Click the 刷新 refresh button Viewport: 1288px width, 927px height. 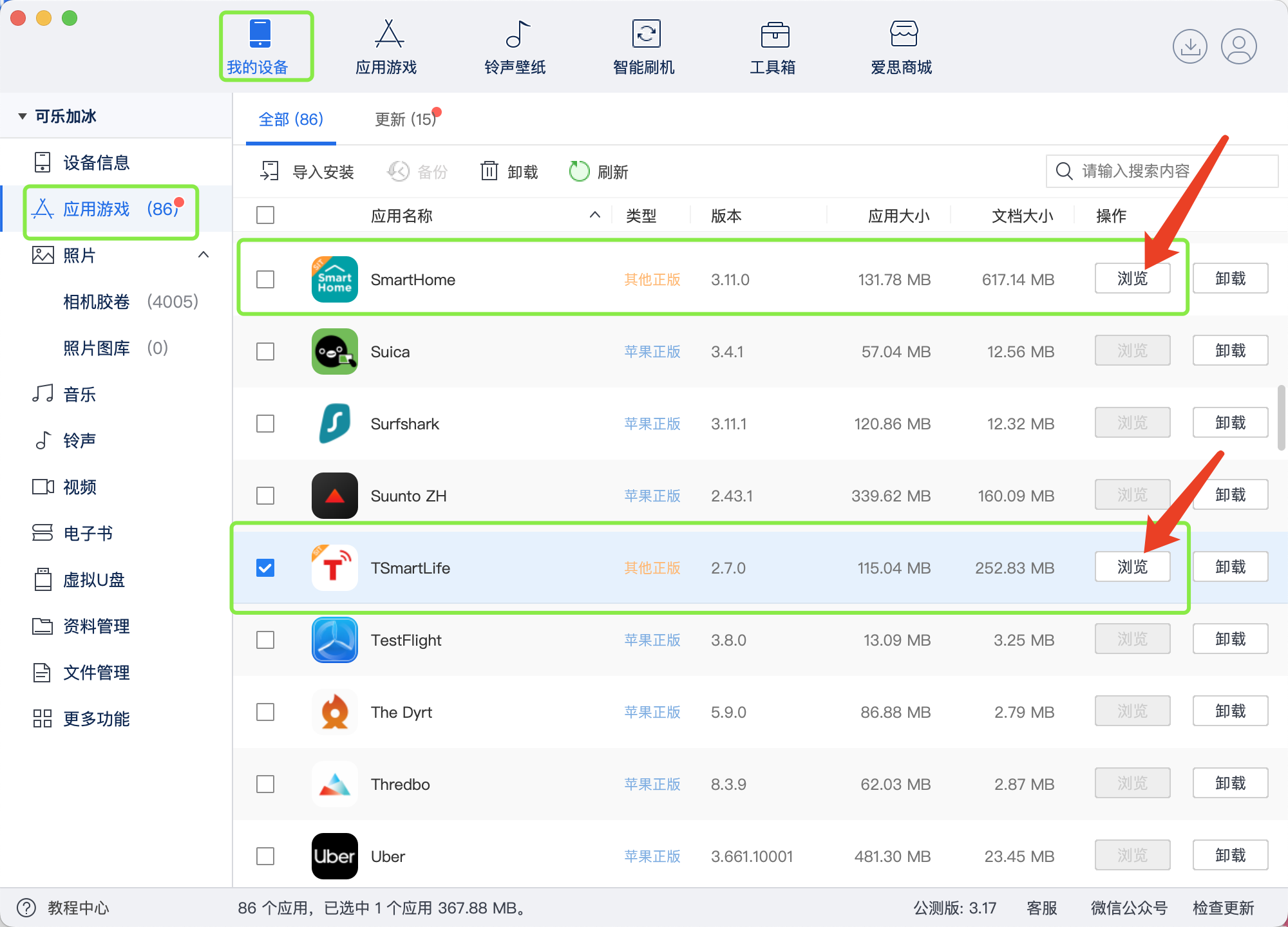598,172
